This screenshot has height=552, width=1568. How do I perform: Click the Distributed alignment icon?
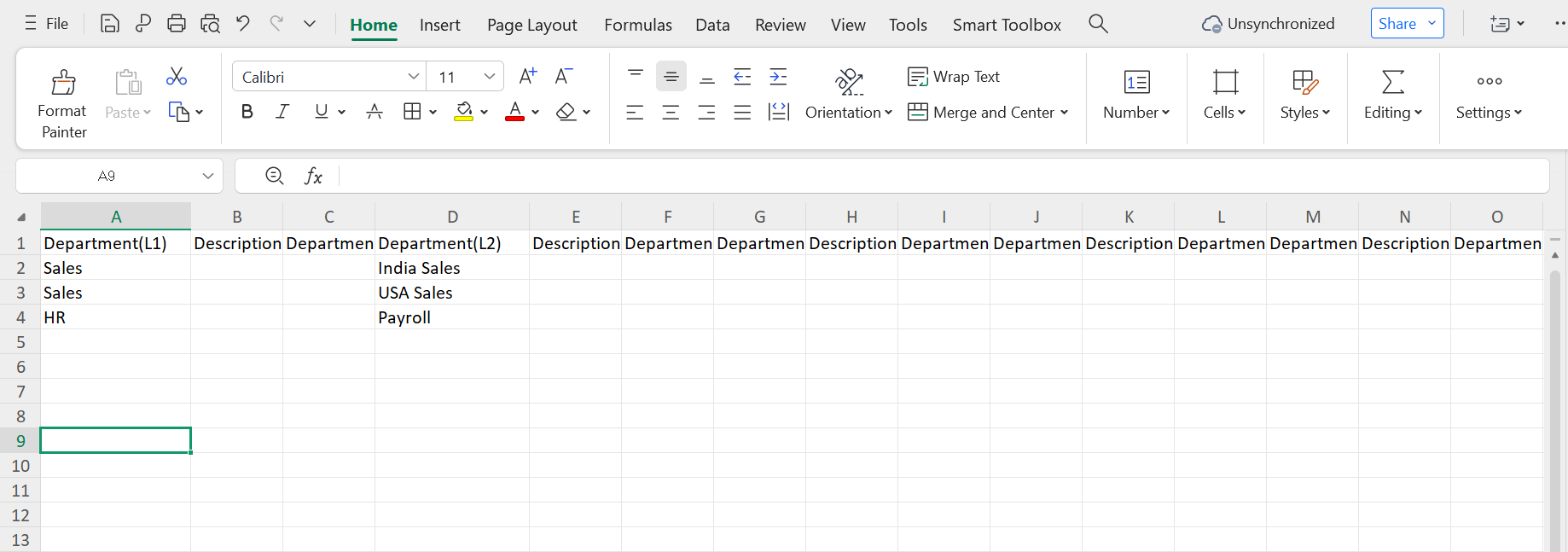tap(778, 112)
